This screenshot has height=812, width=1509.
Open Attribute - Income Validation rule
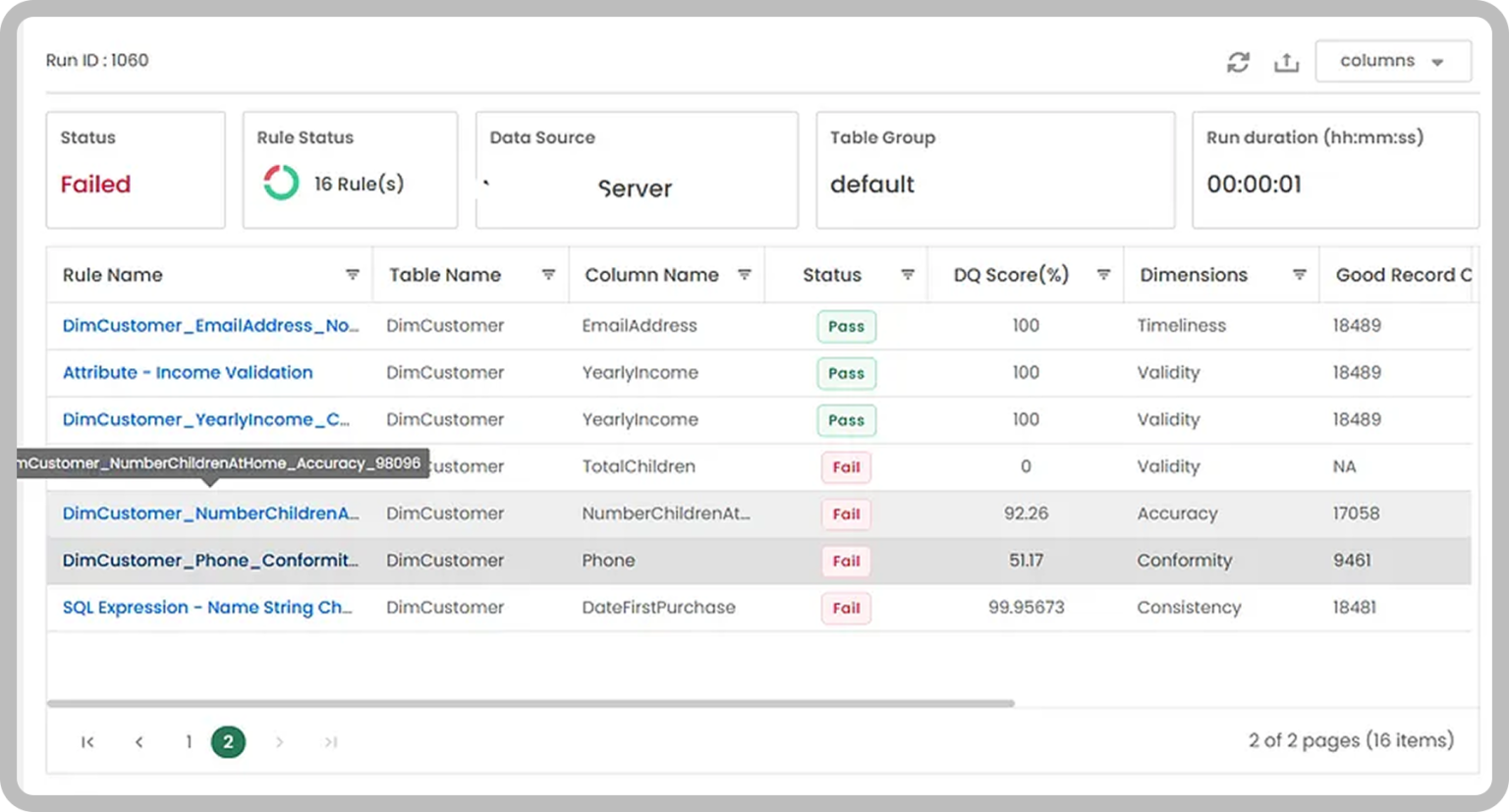pos(188,372)
